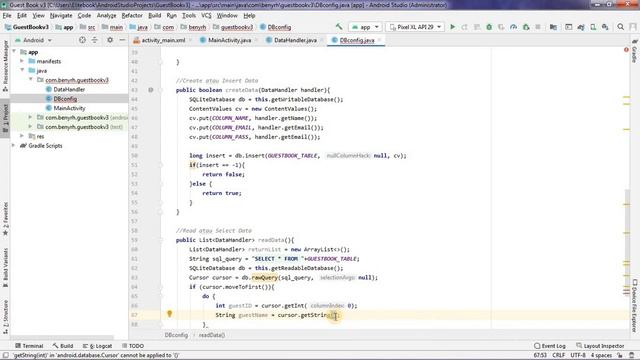Open the Resource Manager side panel
The height and width of the screenshot is (360, 640).
[5, 66]
